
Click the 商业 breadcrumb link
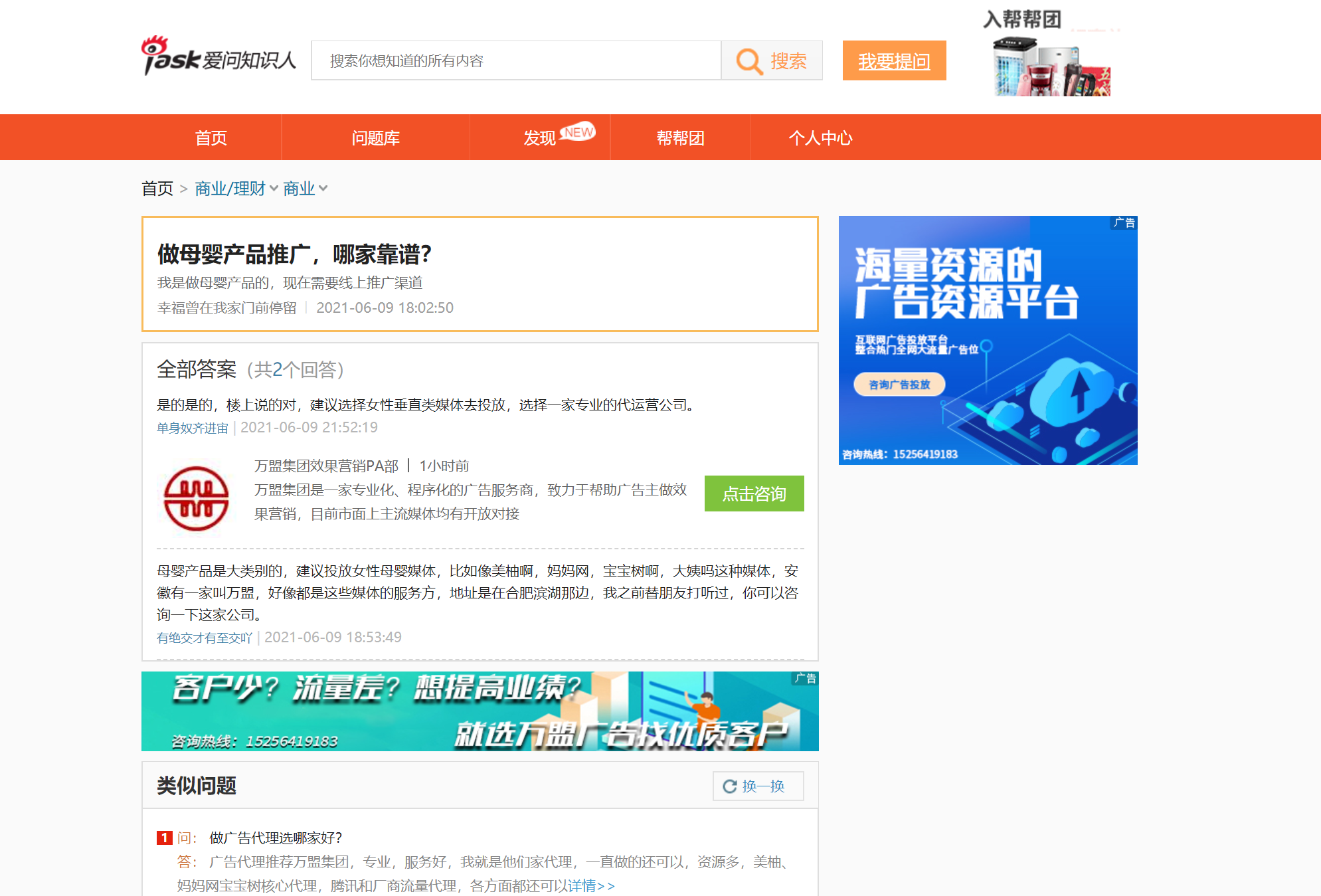(299, 189)
